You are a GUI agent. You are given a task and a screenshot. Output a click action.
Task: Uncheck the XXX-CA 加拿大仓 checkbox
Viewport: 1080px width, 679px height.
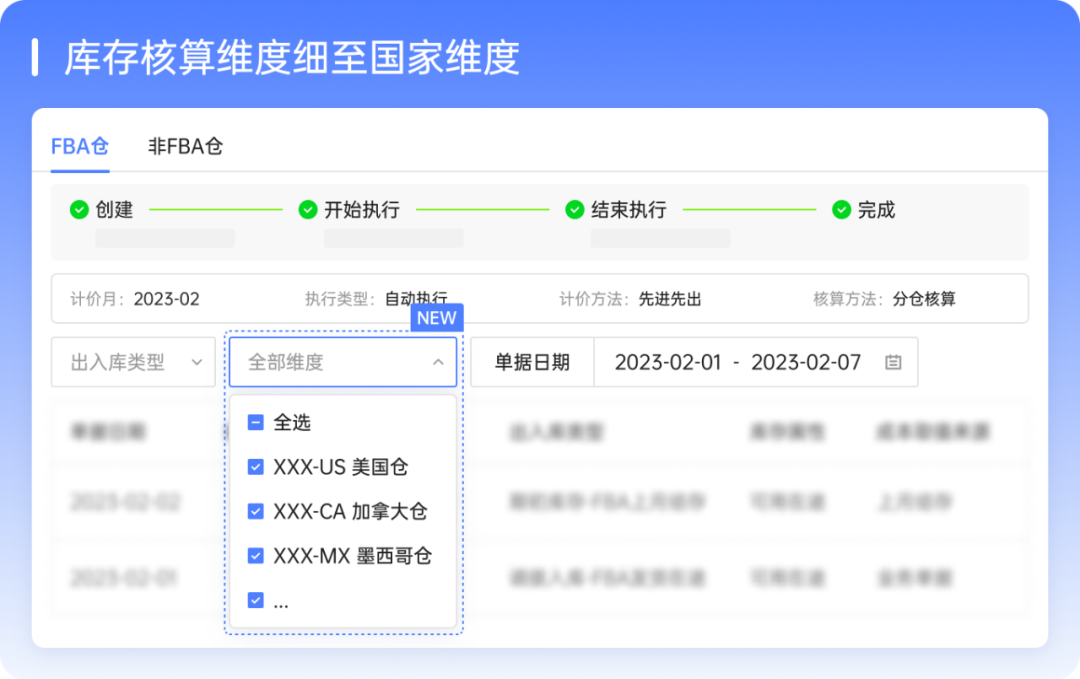click(256, 512)
